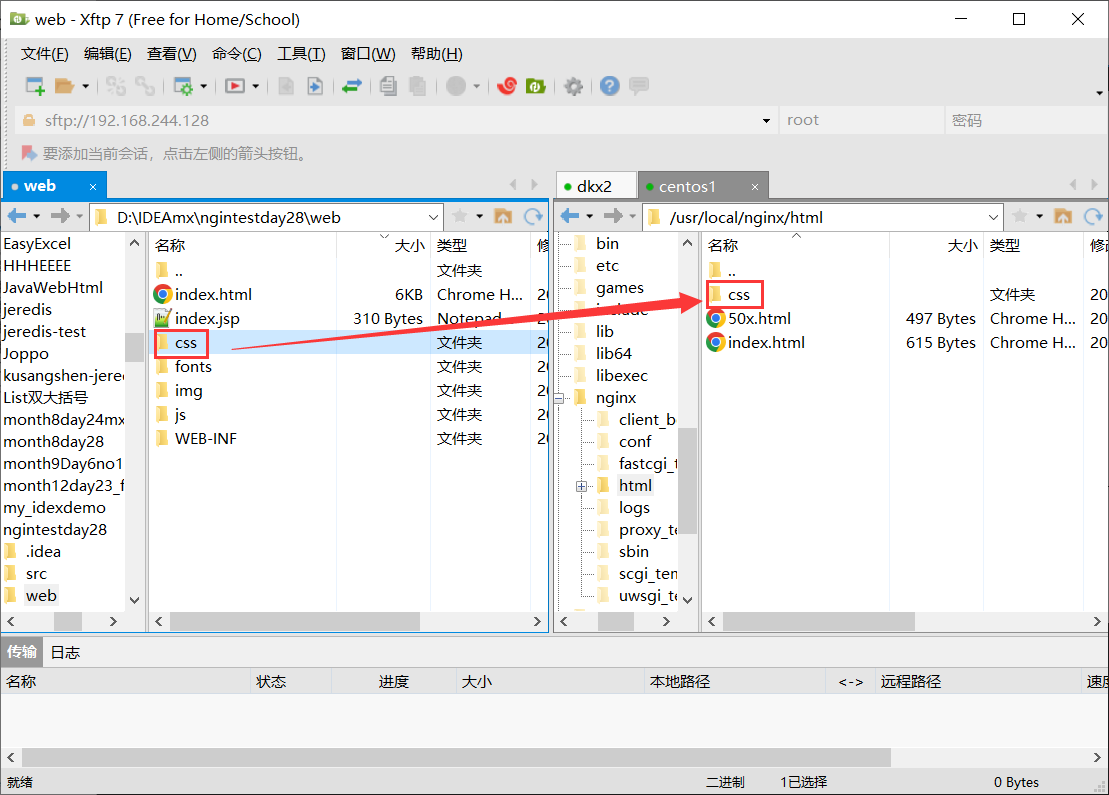Refresh the remote file pane
This screenshot has width=1109, height=795.
click(1093, 216)
